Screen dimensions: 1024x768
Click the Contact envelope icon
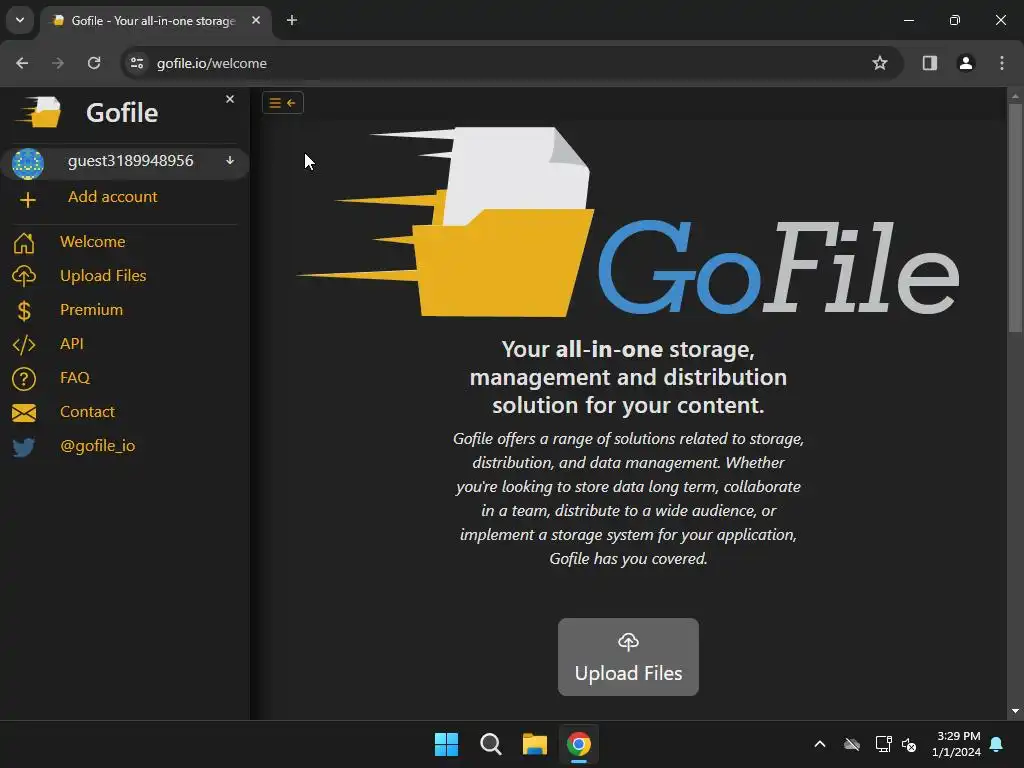tap(24, 413)
